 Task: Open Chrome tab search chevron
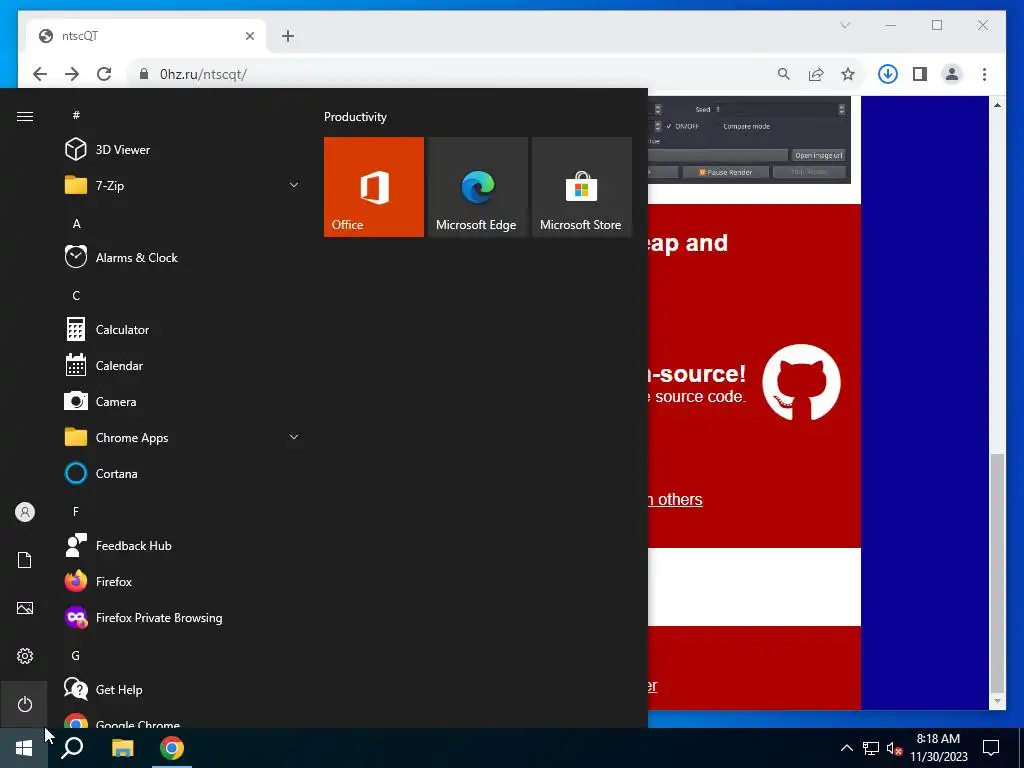tap(845, 25)
